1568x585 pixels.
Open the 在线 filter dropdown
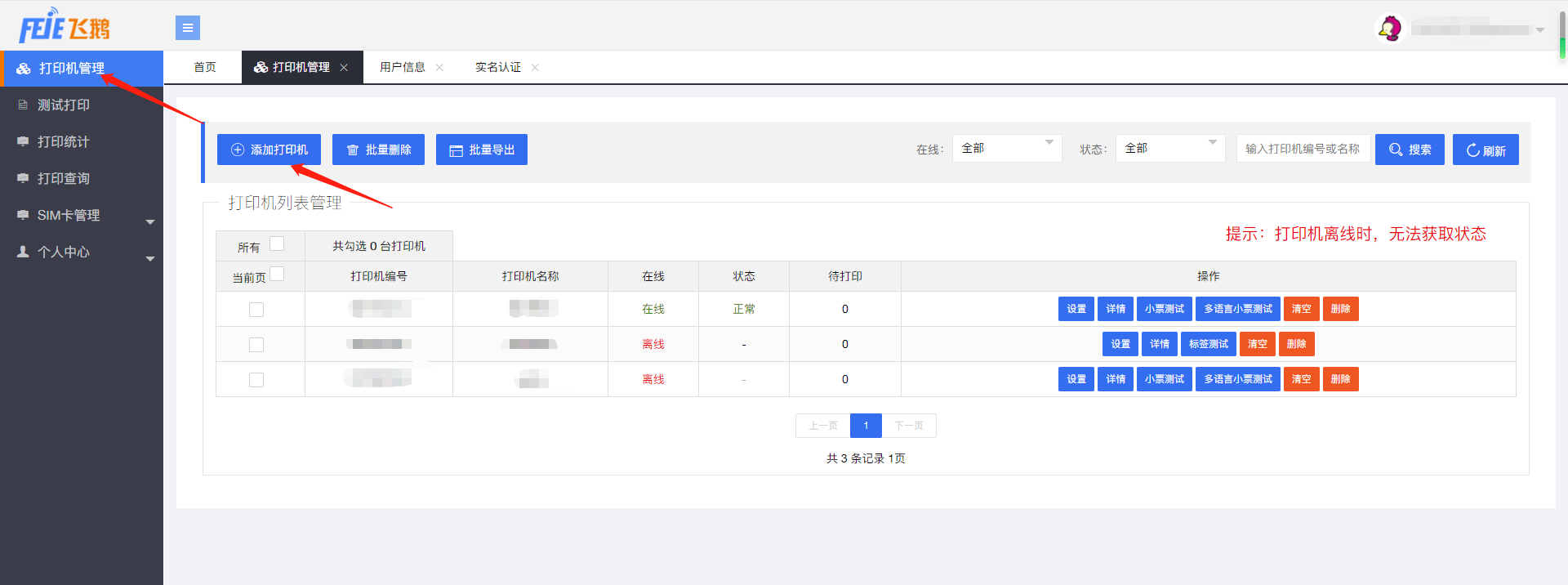[x=1006, y=149]
